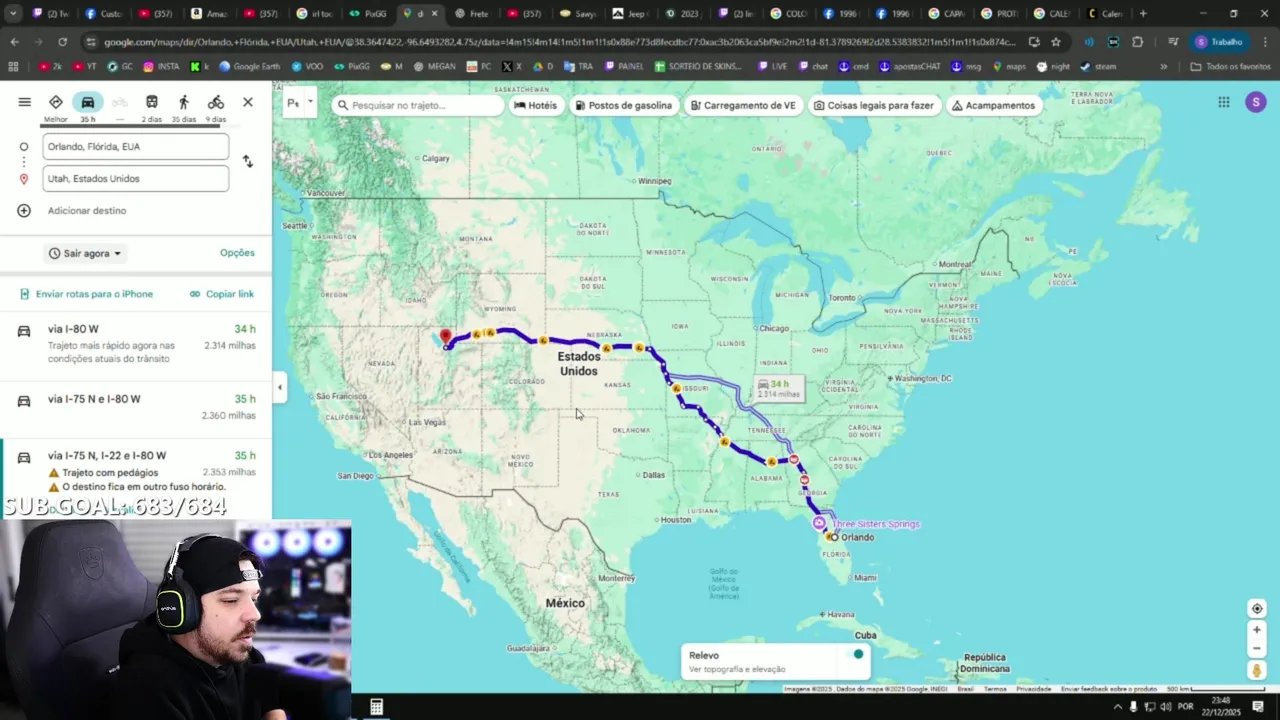Click the Three Sisters Springs map marker

coord(819,523)
